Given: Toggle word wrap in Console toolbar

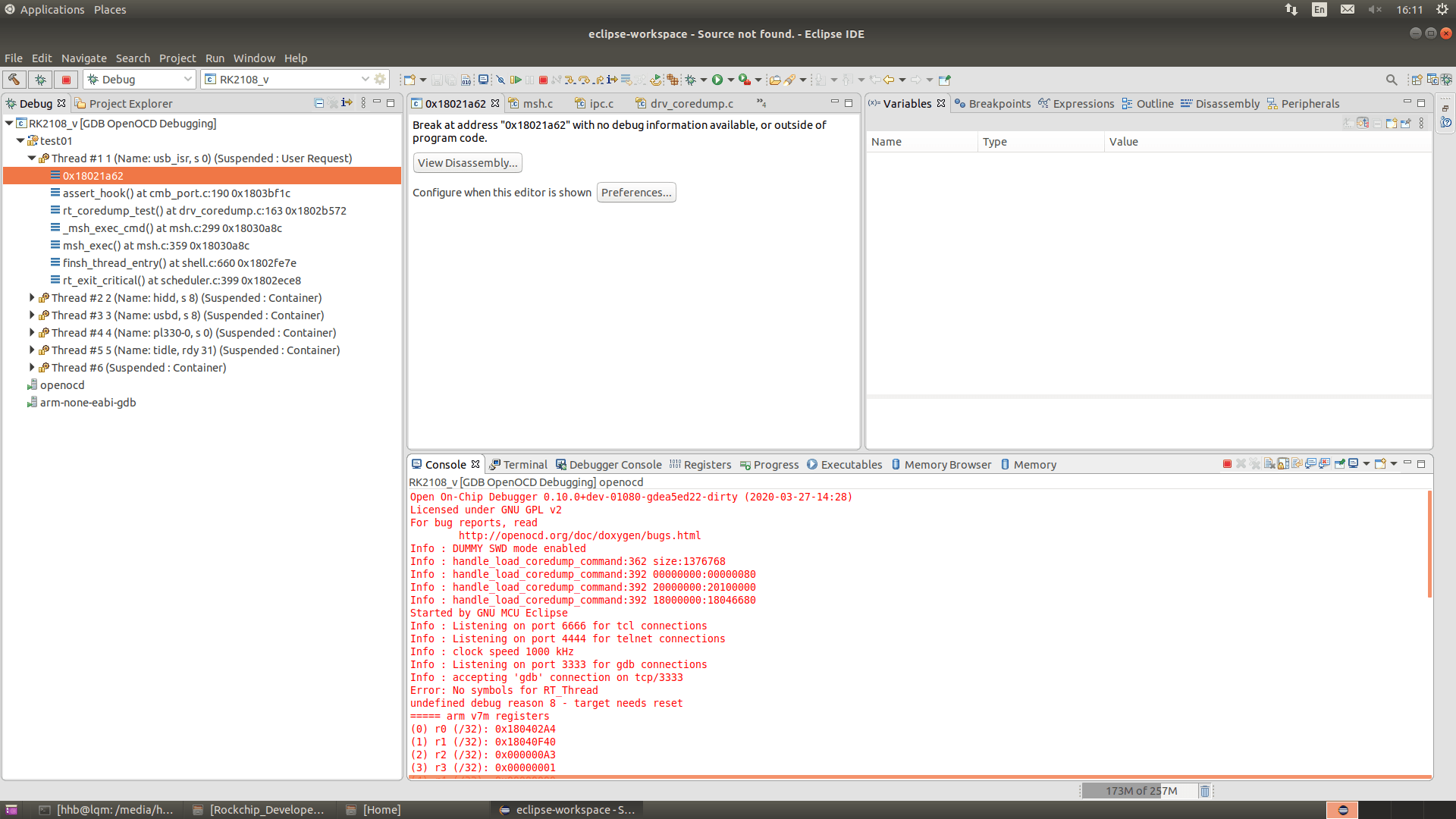Looking at the screenshot, I should pos(1297,464).
